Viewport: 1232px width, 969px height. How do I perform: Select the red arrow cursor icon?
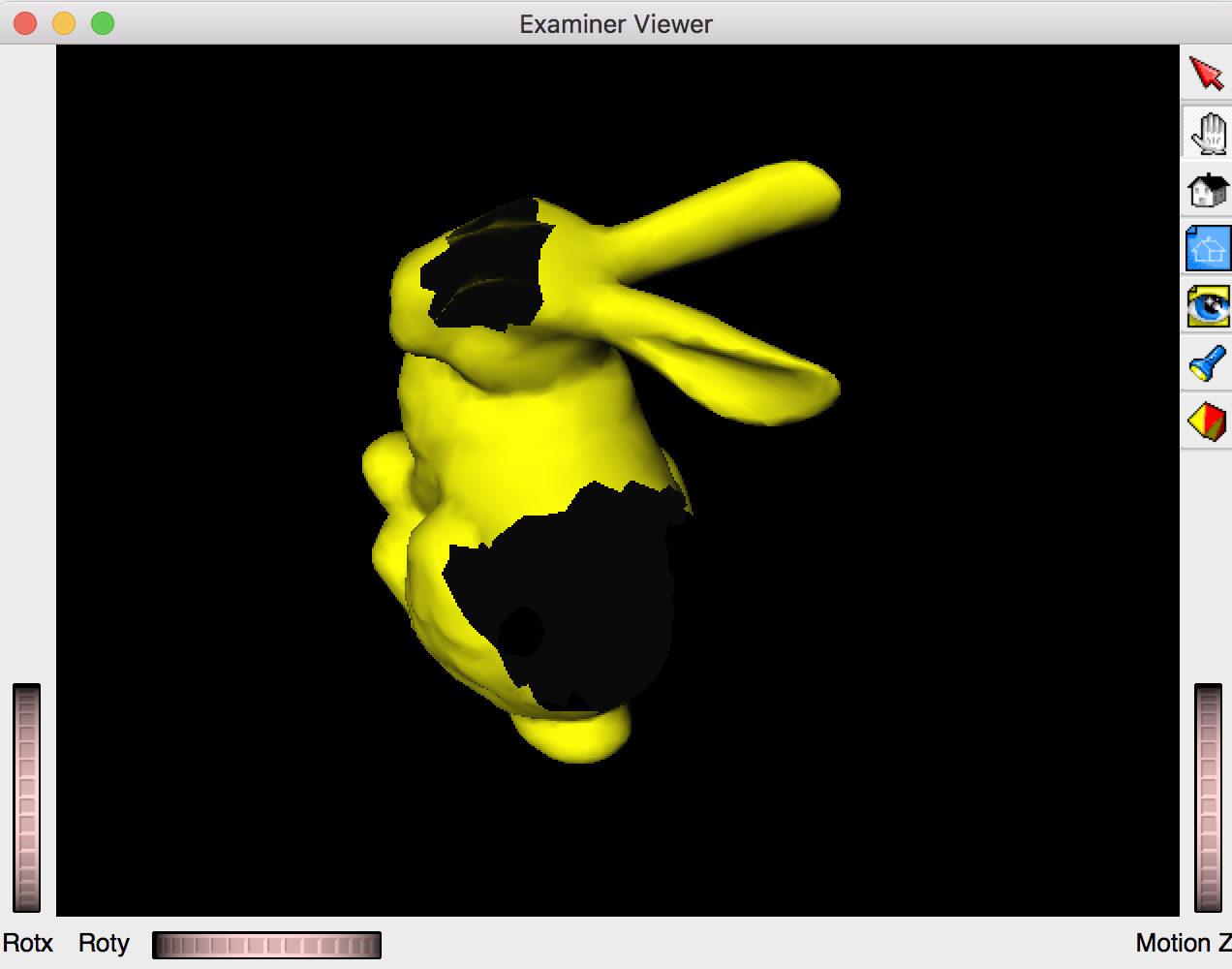point(1206,72)
